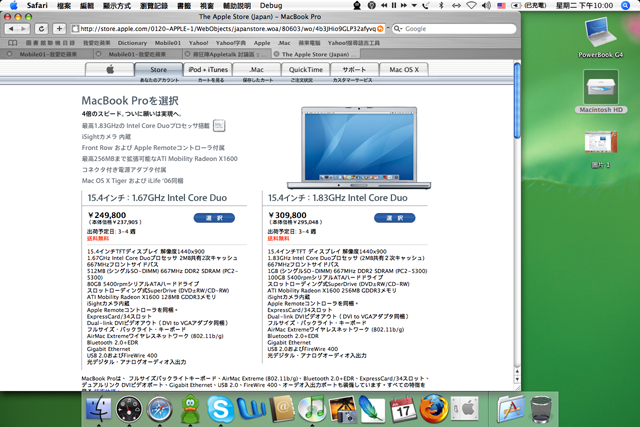Open Dashboard from the Dock
This screenshot has height=427, width=640.
[129, 409]
